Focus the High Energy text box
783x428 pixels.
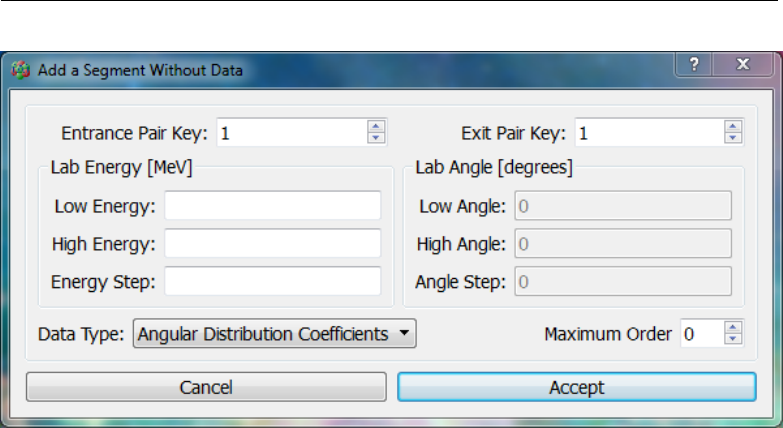pos(273,243)
